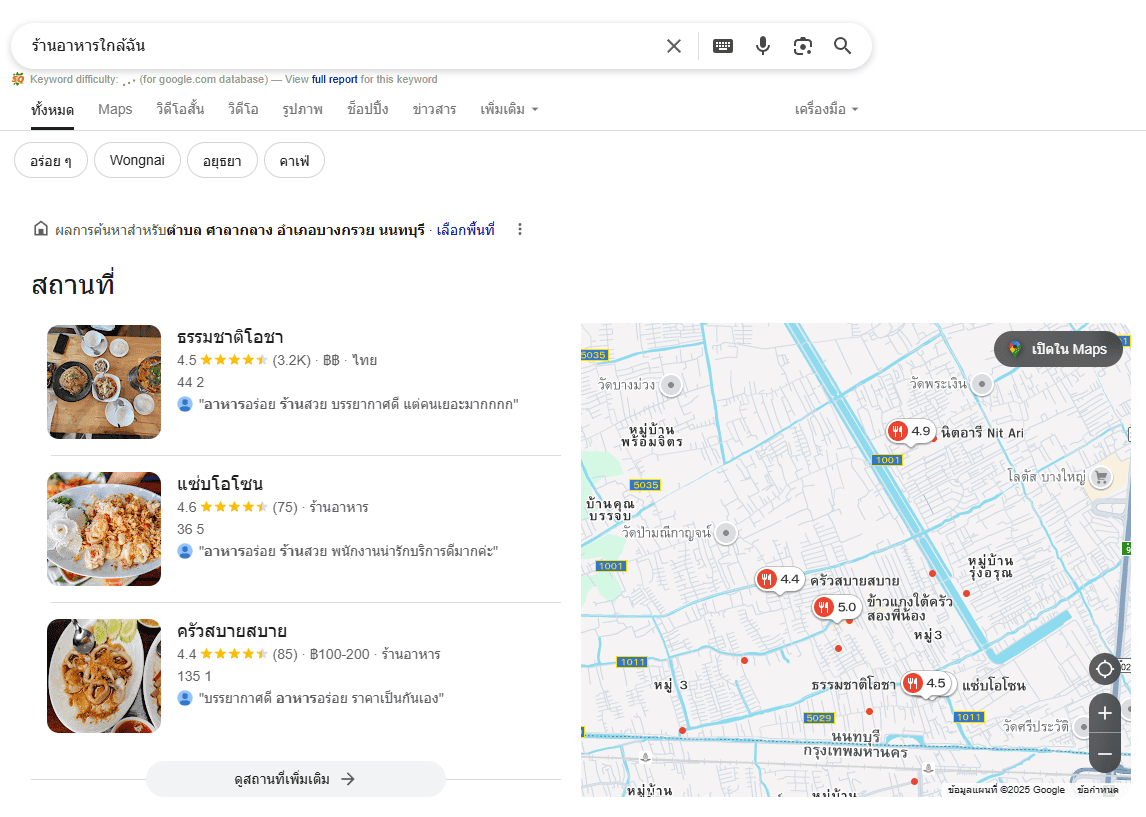Viewport: 1146px width, 817px height.
Task: Click the โลตัส บางใหญ่ shopping cart marker
Action: tap(1101, 477)
